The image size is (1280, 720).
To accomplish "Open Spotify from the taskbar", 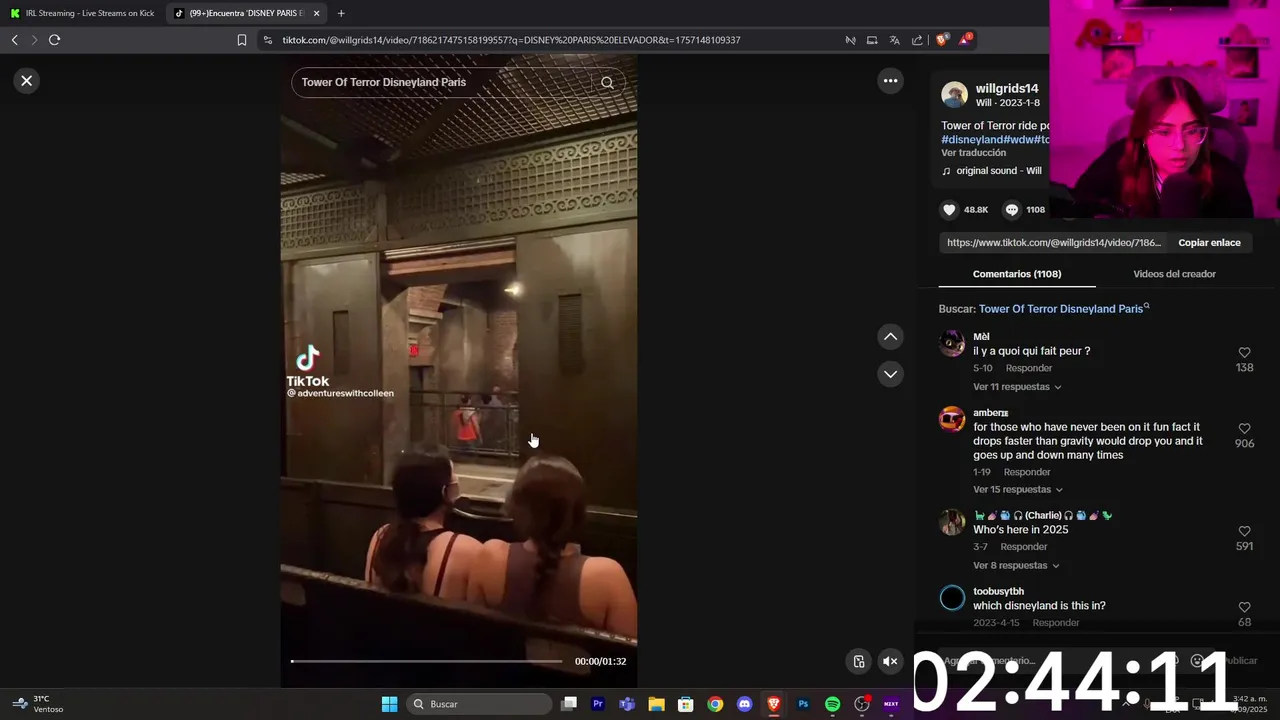I will pos(832,704).
